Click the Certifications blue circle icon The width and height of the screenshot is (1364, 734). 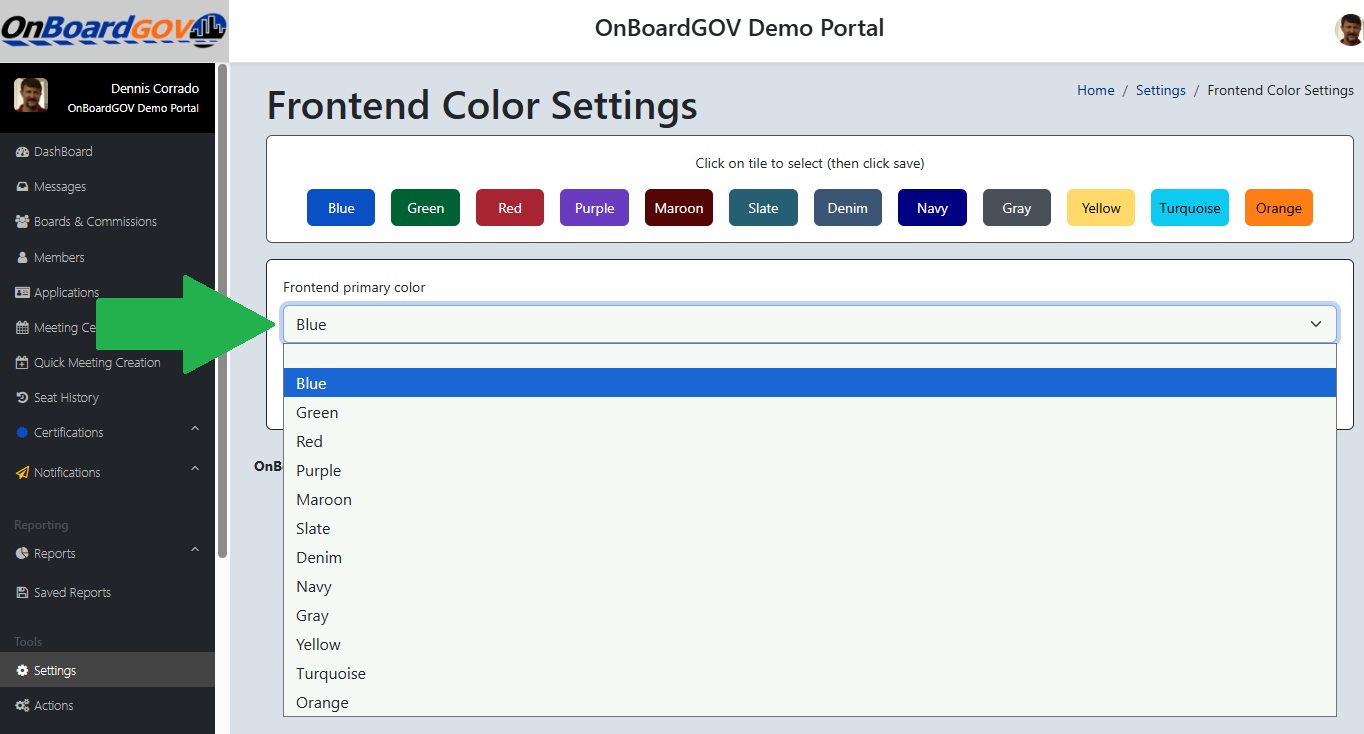click(23, 432)
